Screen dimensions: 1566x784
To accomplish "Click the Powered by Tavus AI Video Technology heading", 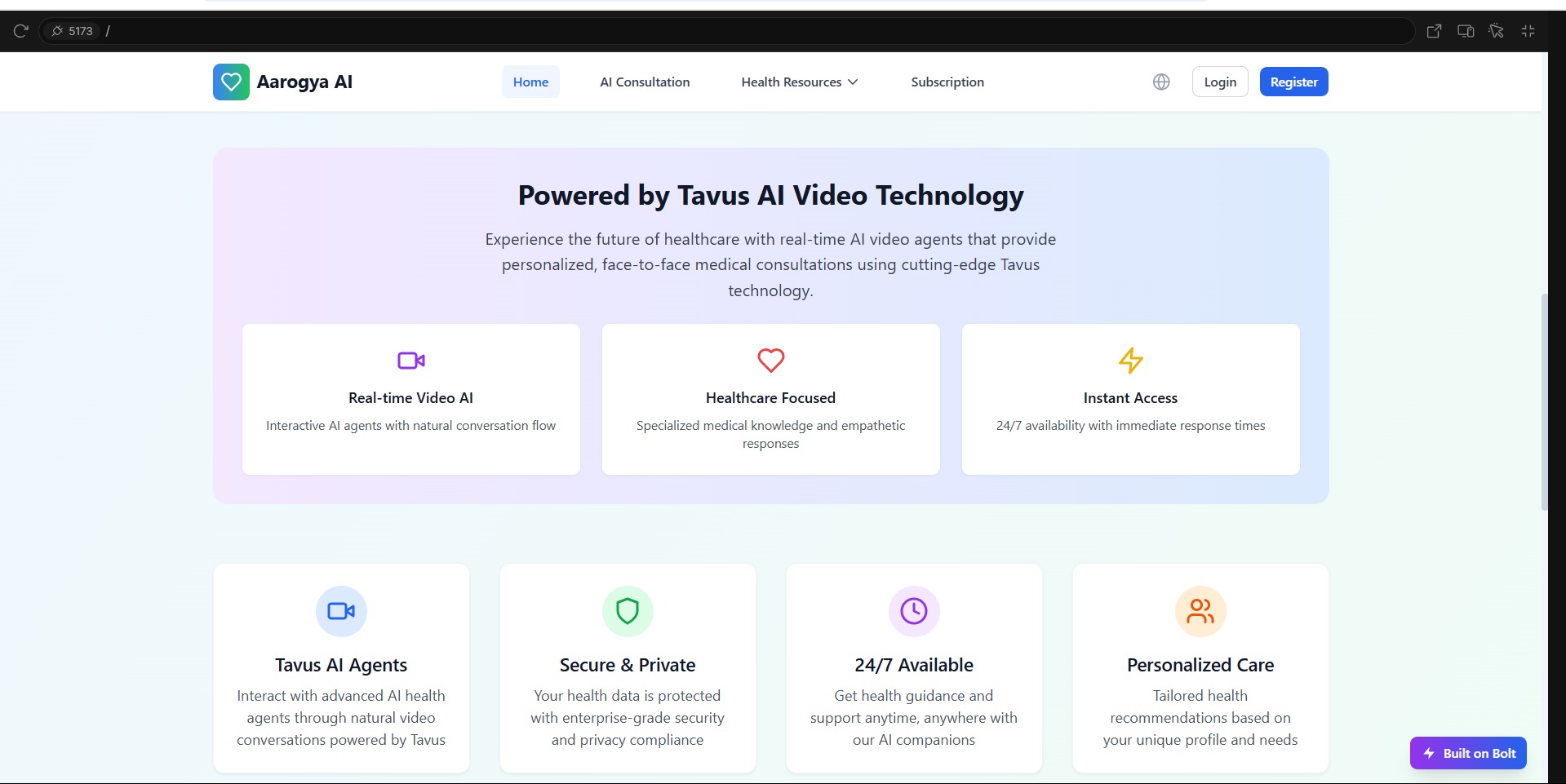I will [771, 196].
